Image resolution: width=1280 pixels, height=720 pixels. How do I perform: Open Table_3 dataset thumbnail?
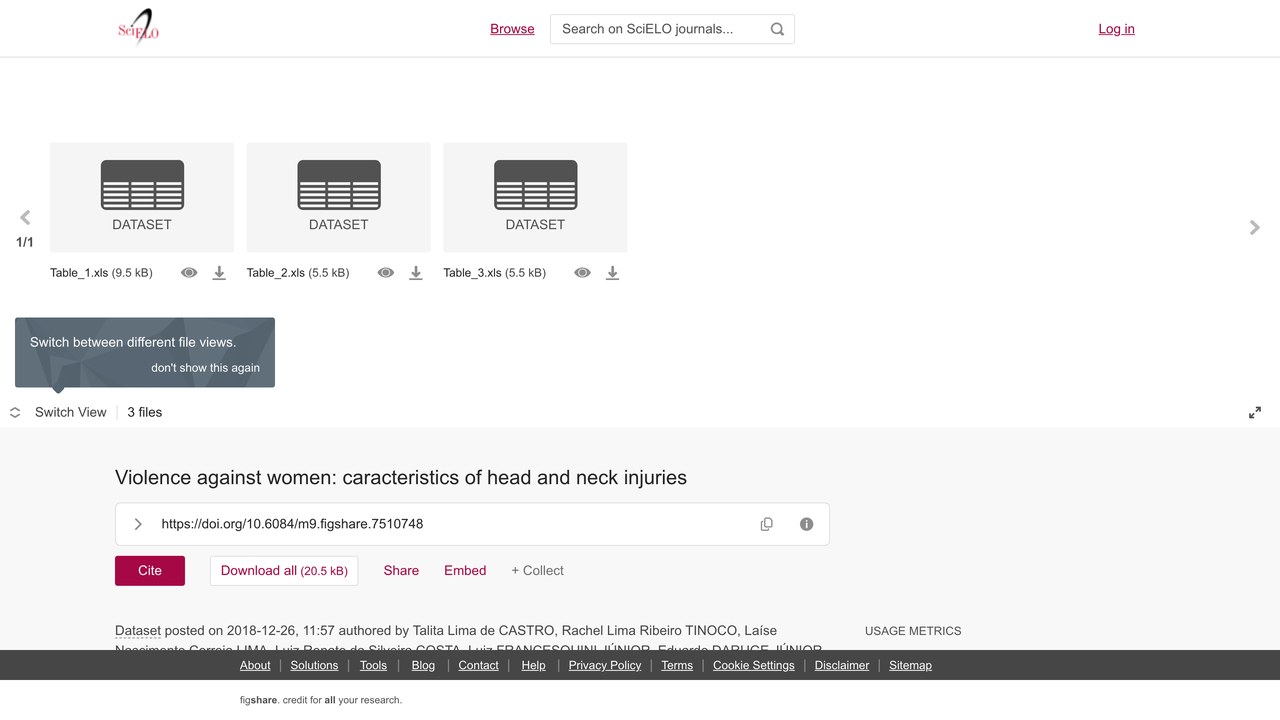tap(535, 197)
